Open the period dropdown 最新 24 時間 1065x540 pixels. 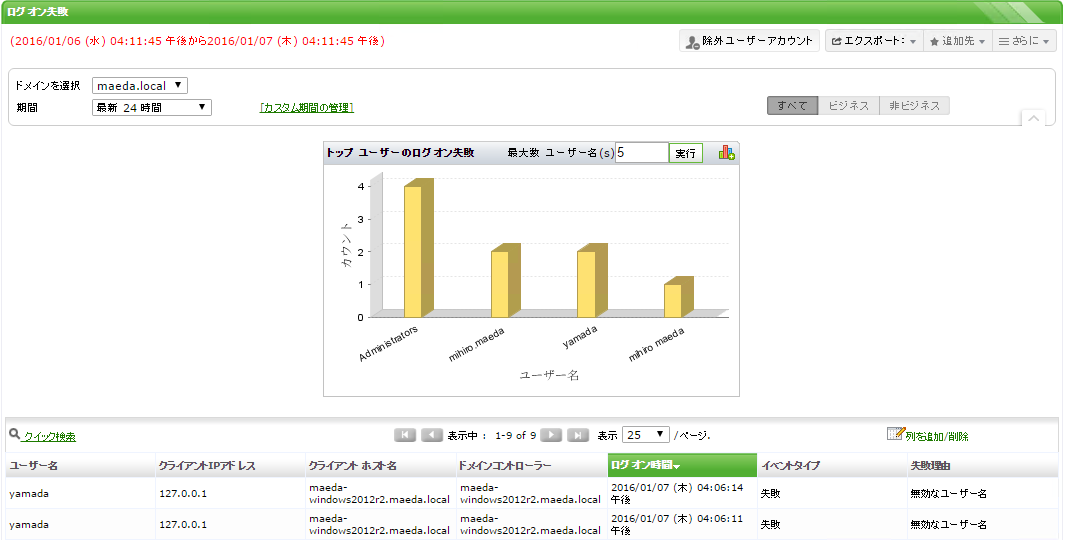pyautogui.click(x=151, y=107)
